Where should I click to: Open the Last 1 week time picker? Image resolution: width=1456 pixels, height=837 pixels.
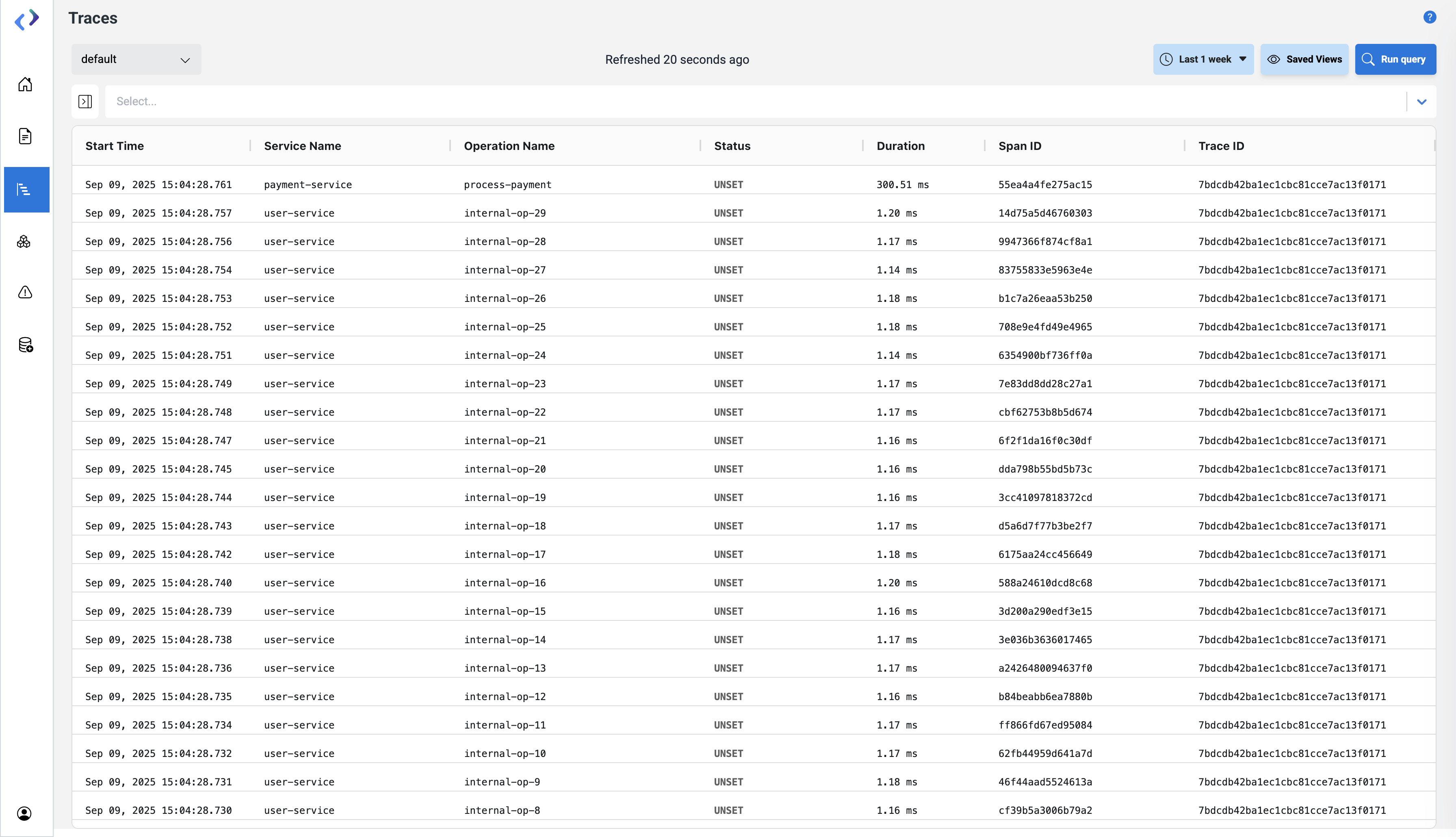[x=1203, y=59]
